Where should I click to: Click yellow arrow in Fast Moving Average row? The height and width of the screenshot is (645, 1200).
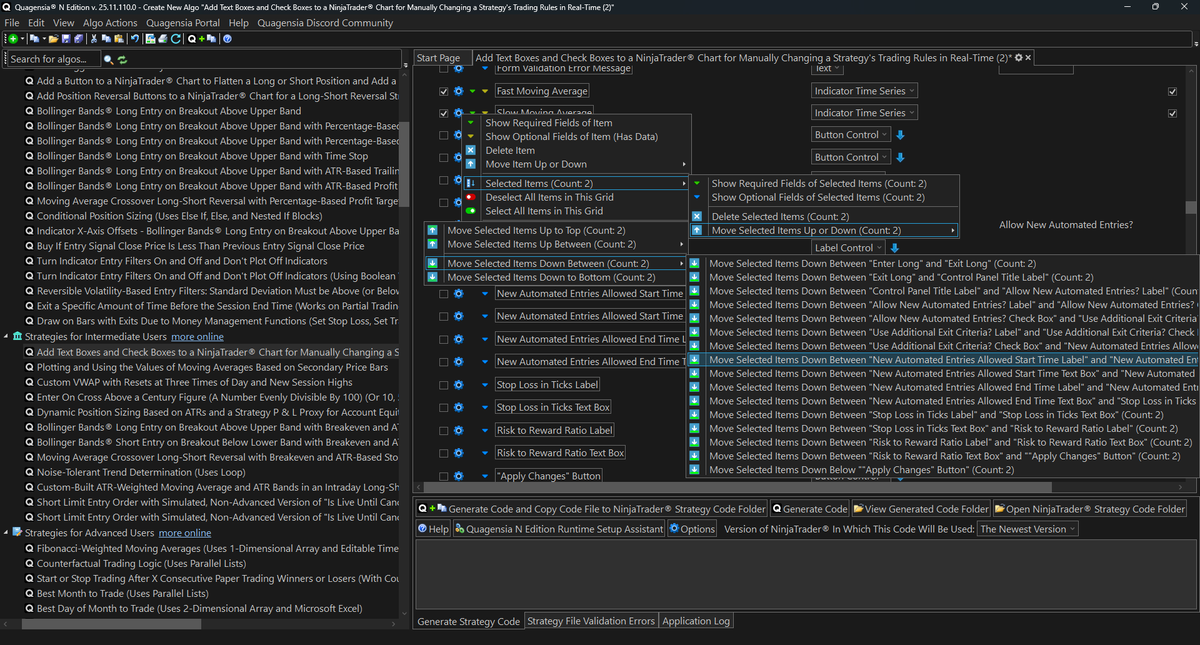tap(484, 91)
